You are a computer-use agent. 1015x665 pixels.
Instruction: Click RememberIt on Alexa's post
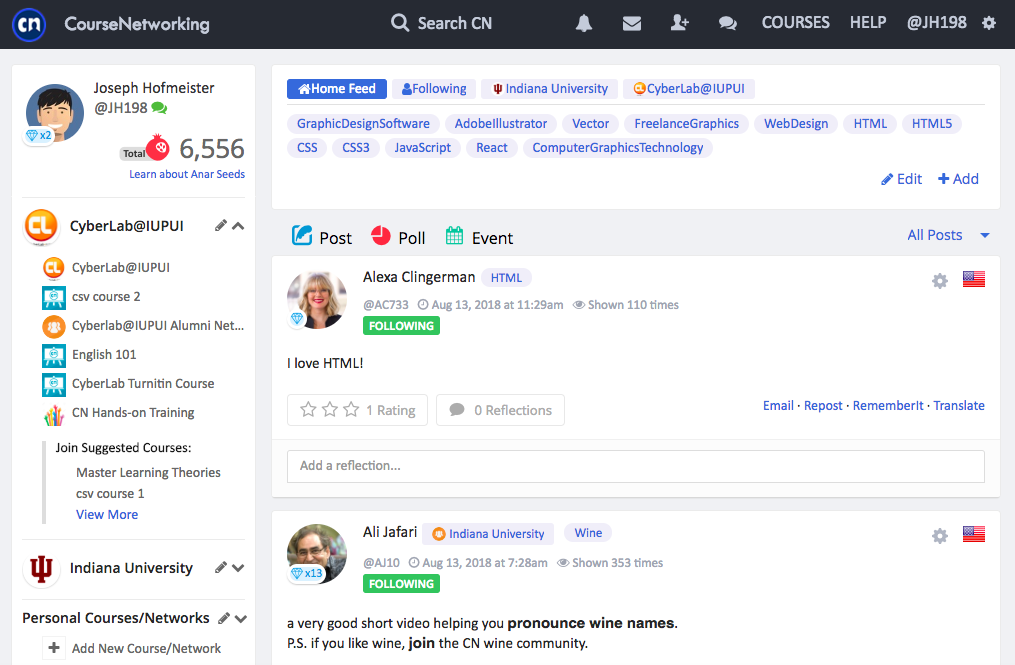888,405
